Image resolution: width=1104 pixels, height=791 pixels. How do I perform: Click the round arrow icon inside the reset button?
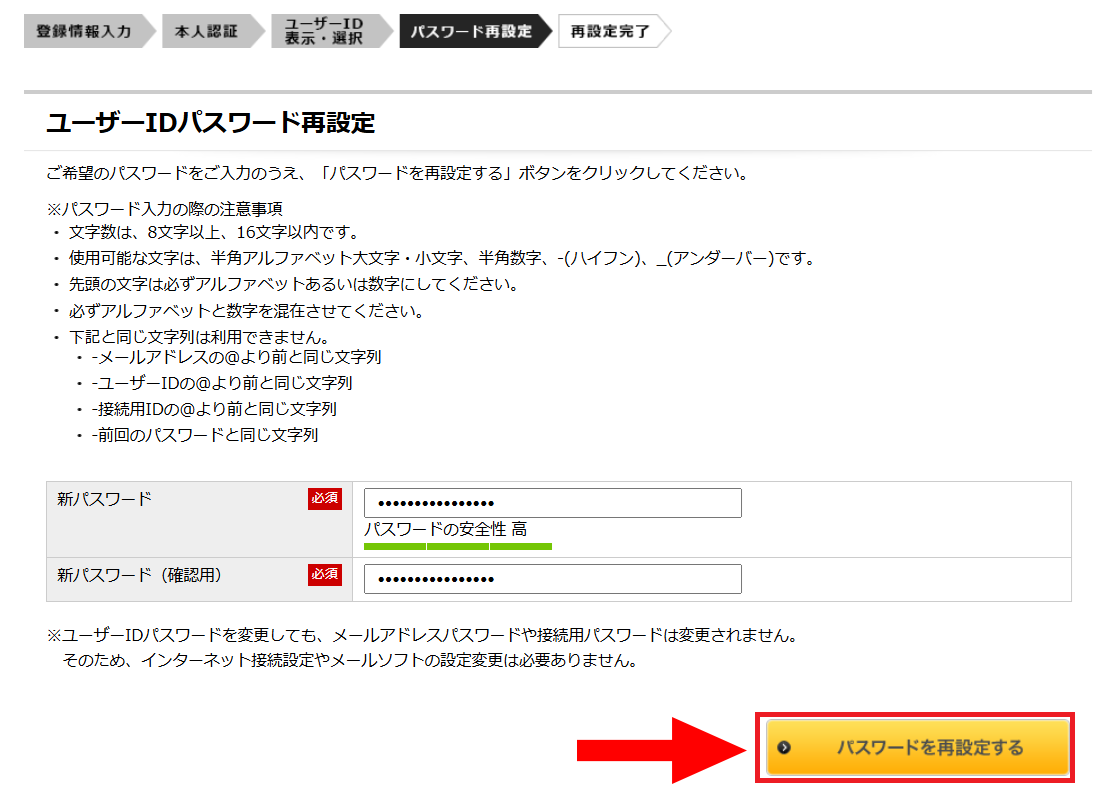tap(783, 747)
